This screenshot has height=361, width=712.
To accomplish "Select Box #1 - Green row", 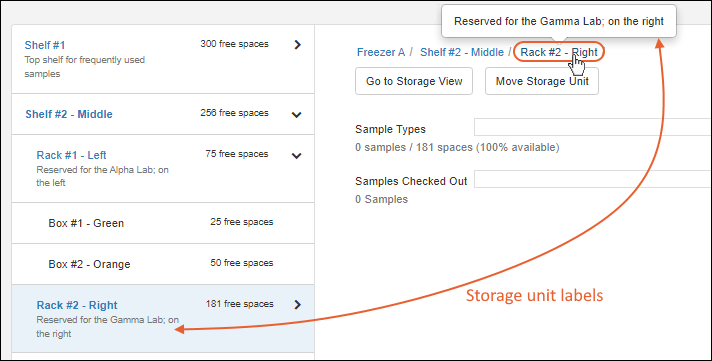I will [x=163, y=223].
